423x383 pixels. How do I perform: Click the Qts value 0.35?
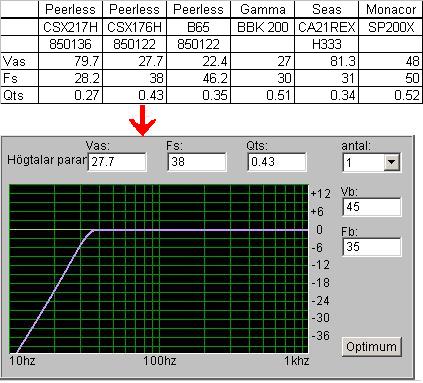(198, 95)
